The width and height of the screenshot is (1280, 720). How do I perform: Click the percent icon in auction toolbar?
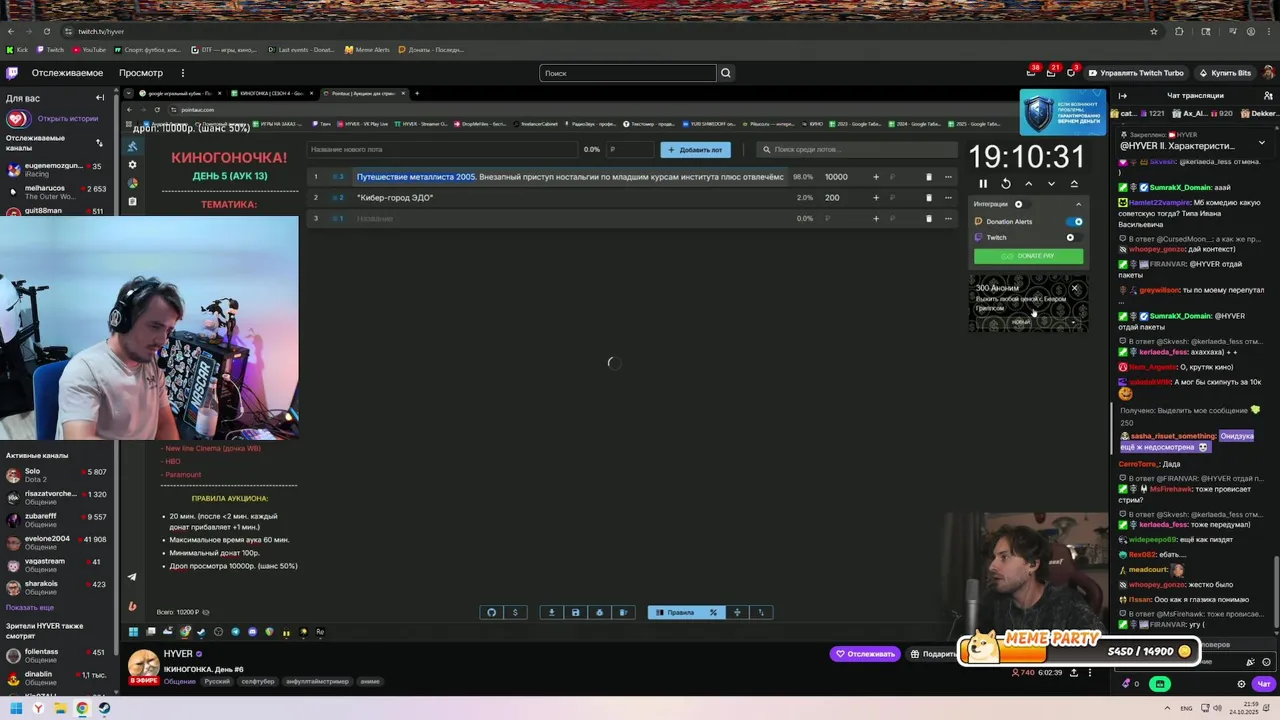point(713,613)
